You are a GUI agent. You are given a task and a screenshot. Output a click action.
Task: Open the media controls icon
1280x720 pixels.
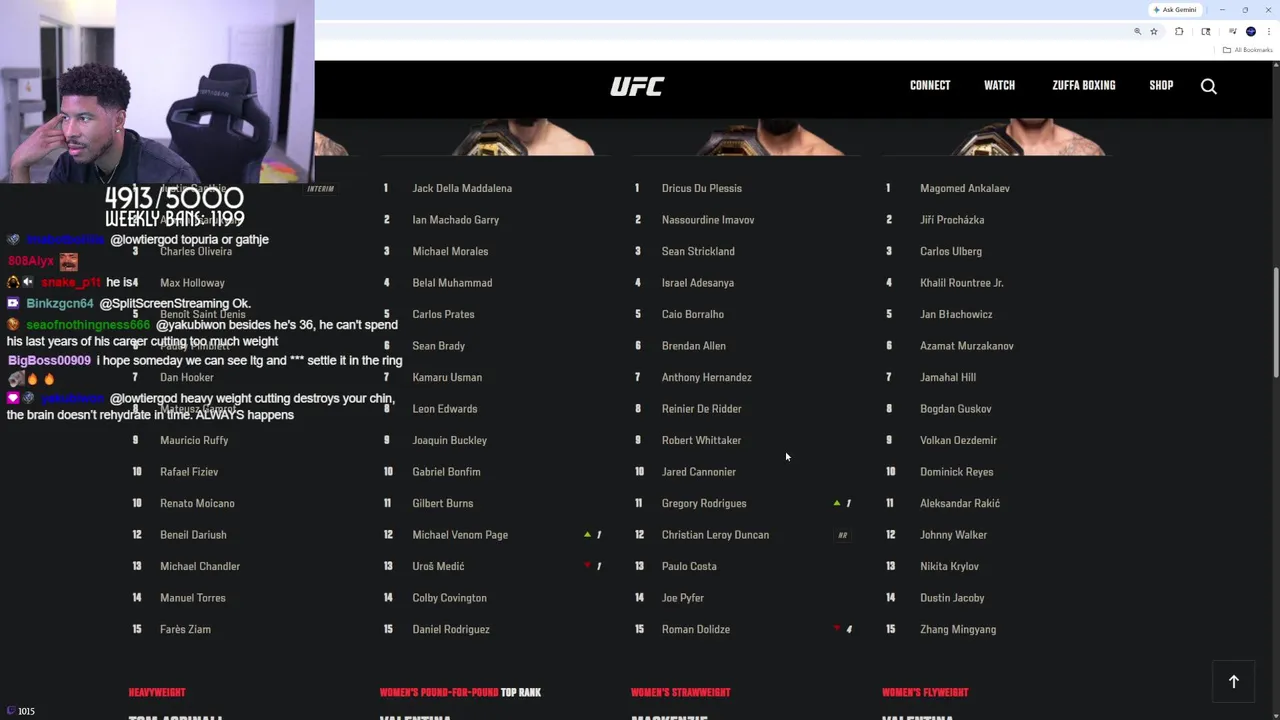[x=1232, y=32]
